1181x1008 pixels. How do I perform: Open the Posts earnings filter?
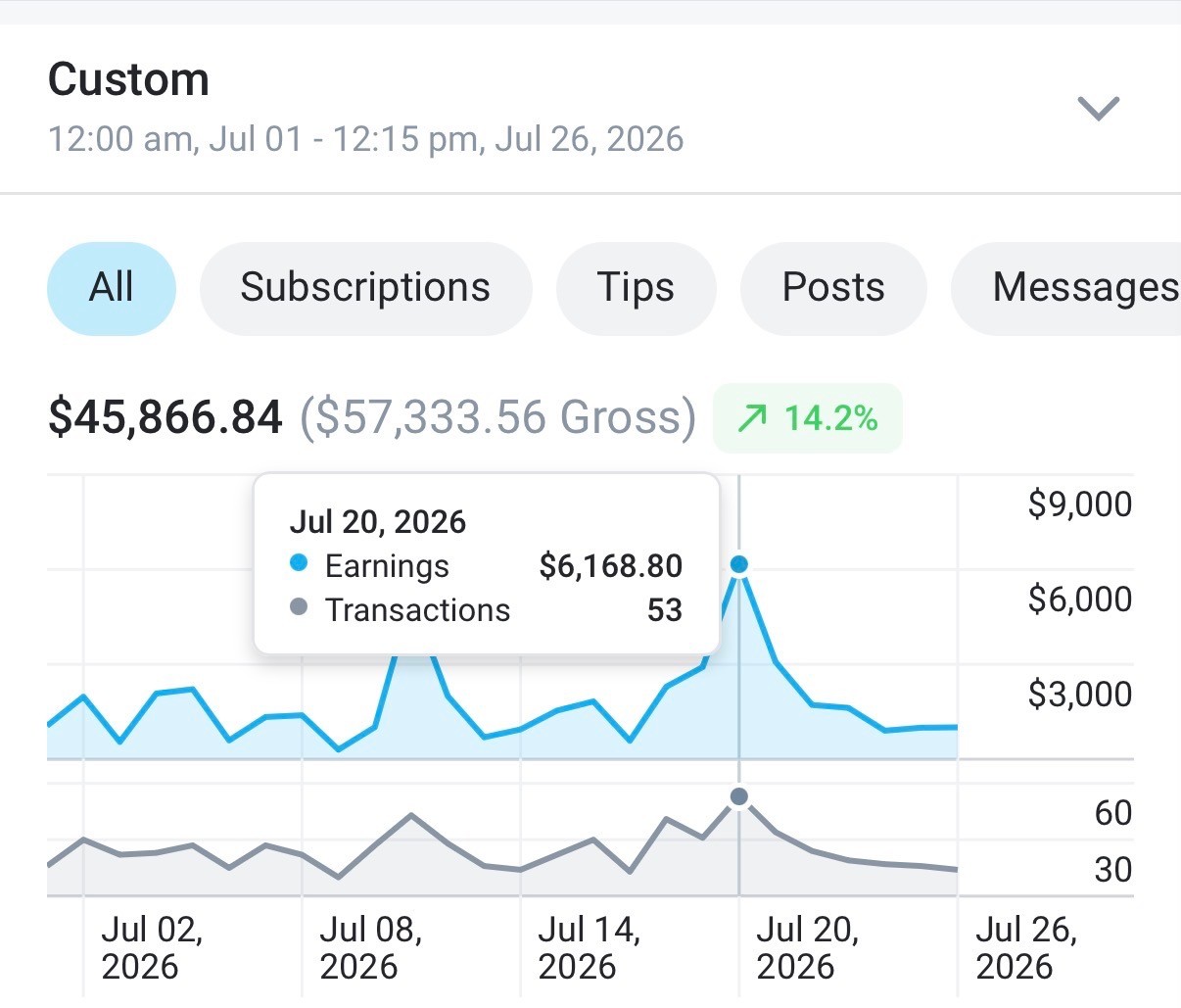click(x=833, y=288)
